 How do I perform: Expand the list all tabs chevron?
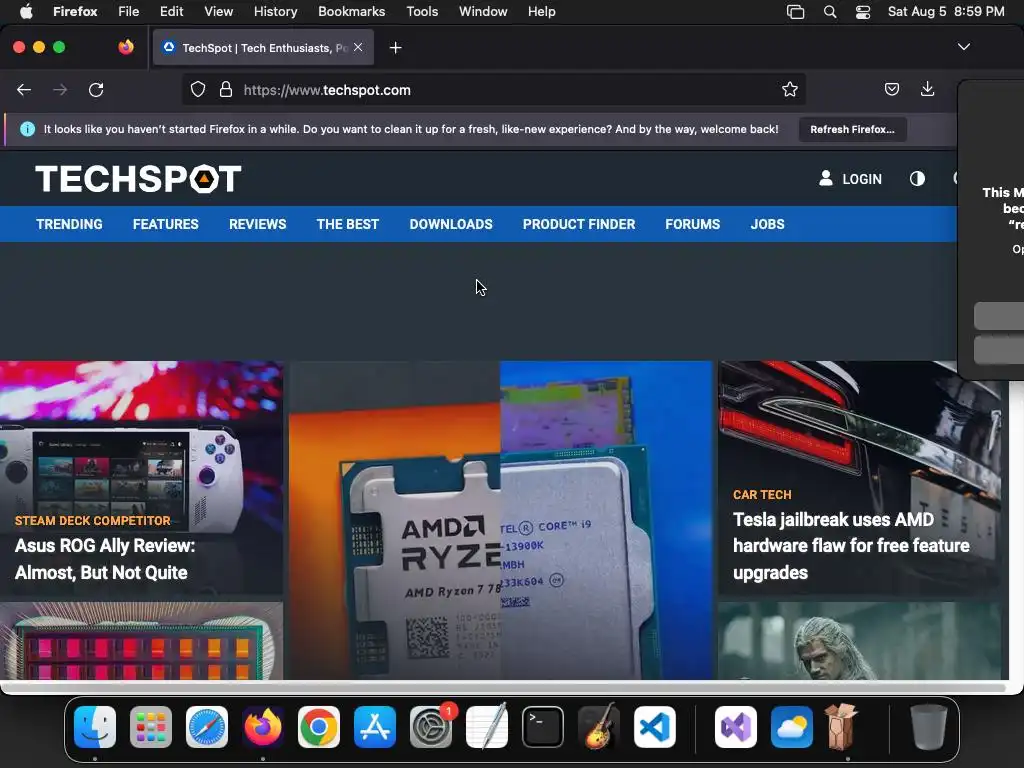click(x=964, y=47)
